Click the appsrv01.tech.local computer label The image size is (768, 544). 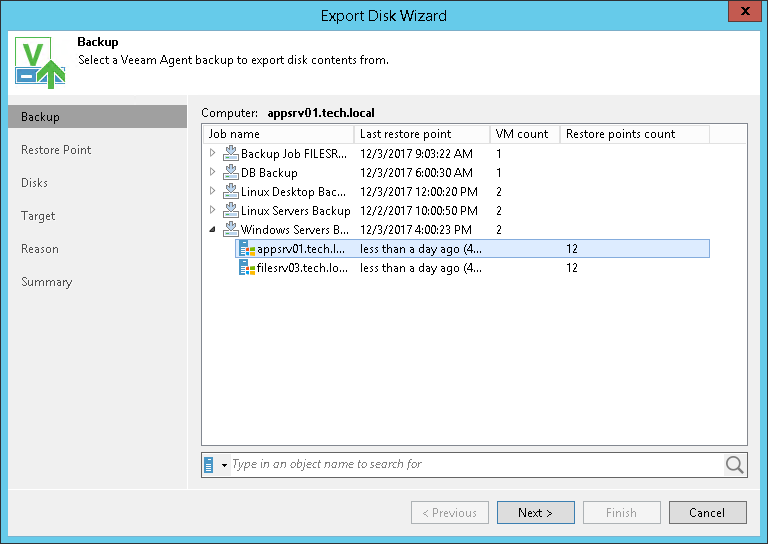click(321, 113)
